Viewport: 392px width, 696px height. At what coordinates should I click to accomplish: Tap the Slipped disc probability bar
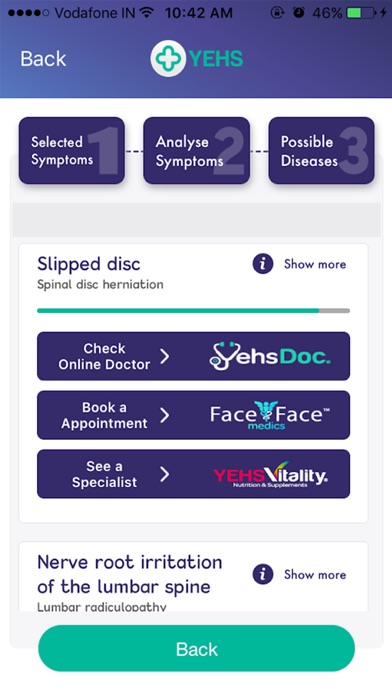pos(194,311)
